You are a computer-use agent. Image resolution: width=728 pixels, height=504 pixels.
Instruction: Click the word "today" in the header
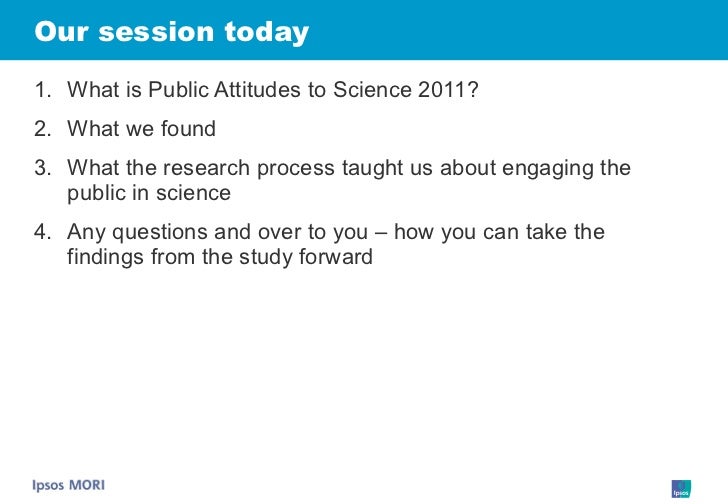point(266,33)
